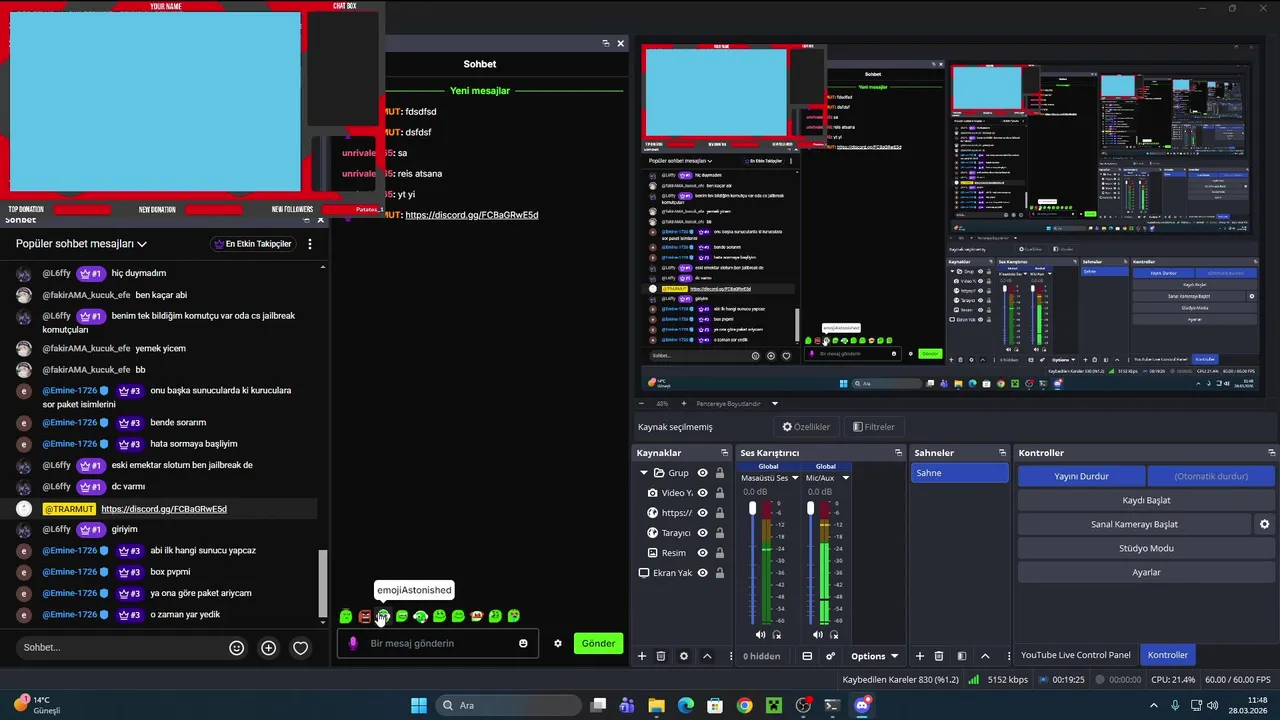Adjust Masaüstü Ses volume slider
Image resolution: width=1280 pixels, height=720 pixels.
coord(752,509)
